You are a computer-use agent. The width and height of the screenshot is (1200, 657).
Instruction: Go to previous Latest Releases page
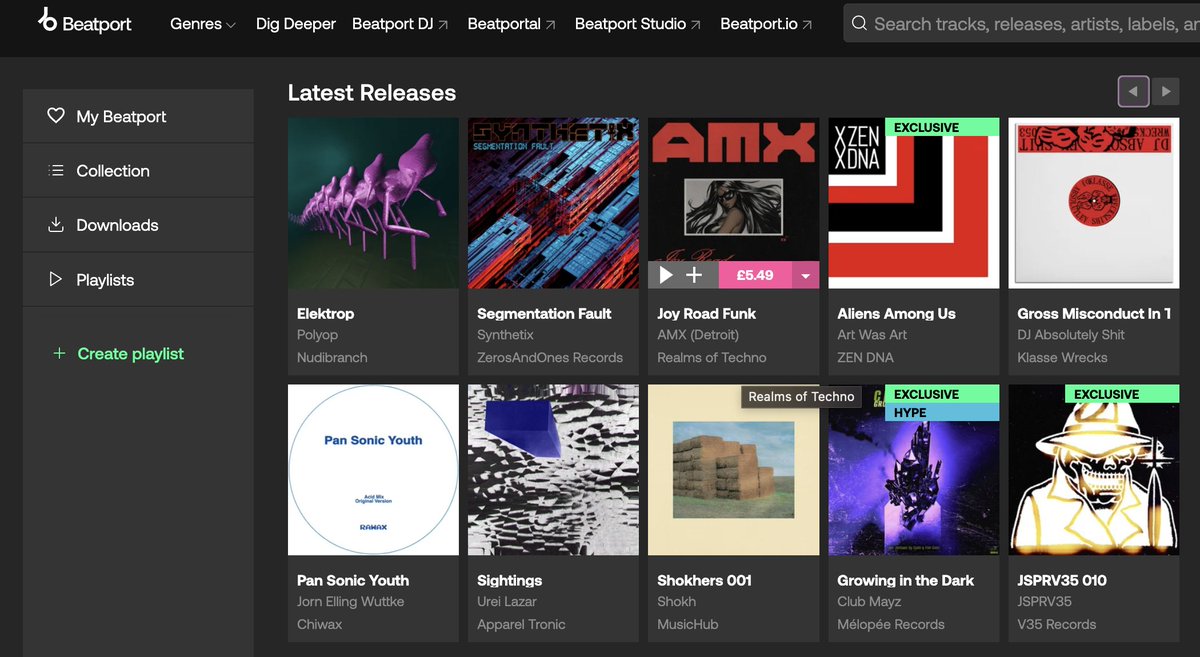tap(1133, 91)
